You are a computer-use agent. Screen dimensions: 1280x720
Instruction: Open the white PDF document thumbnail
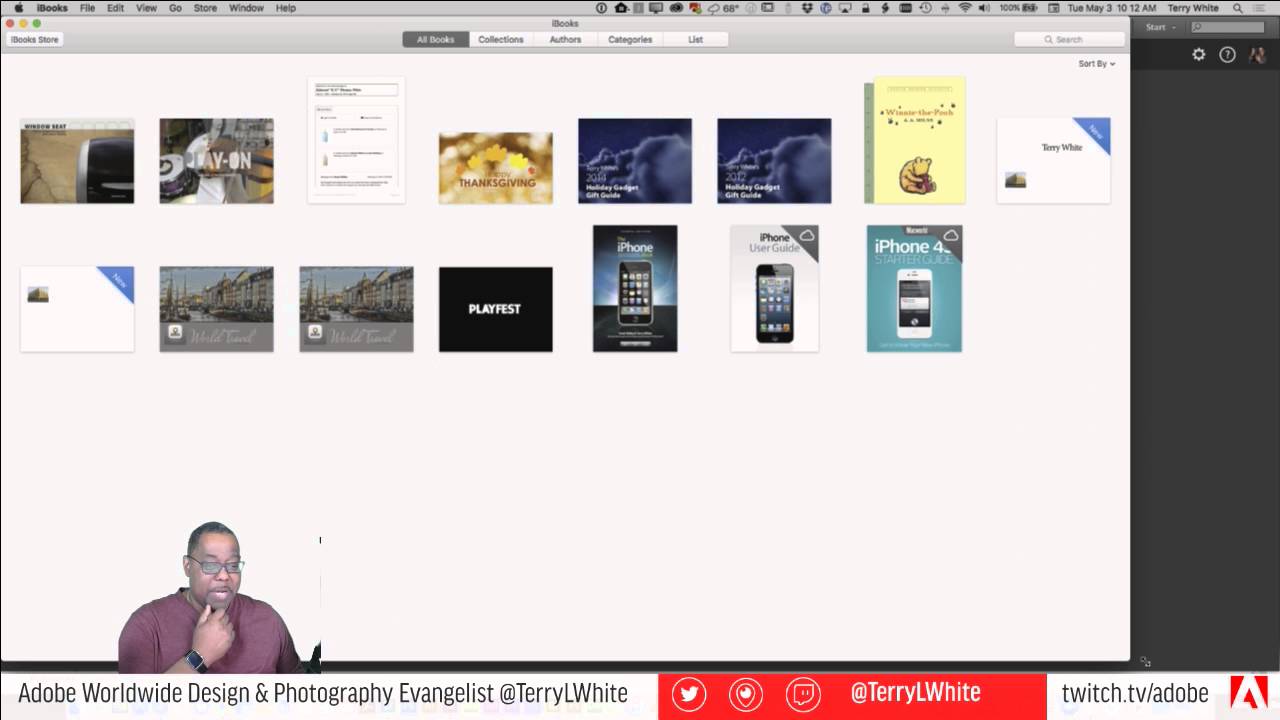pyautogui.click(x=356, y=140)
